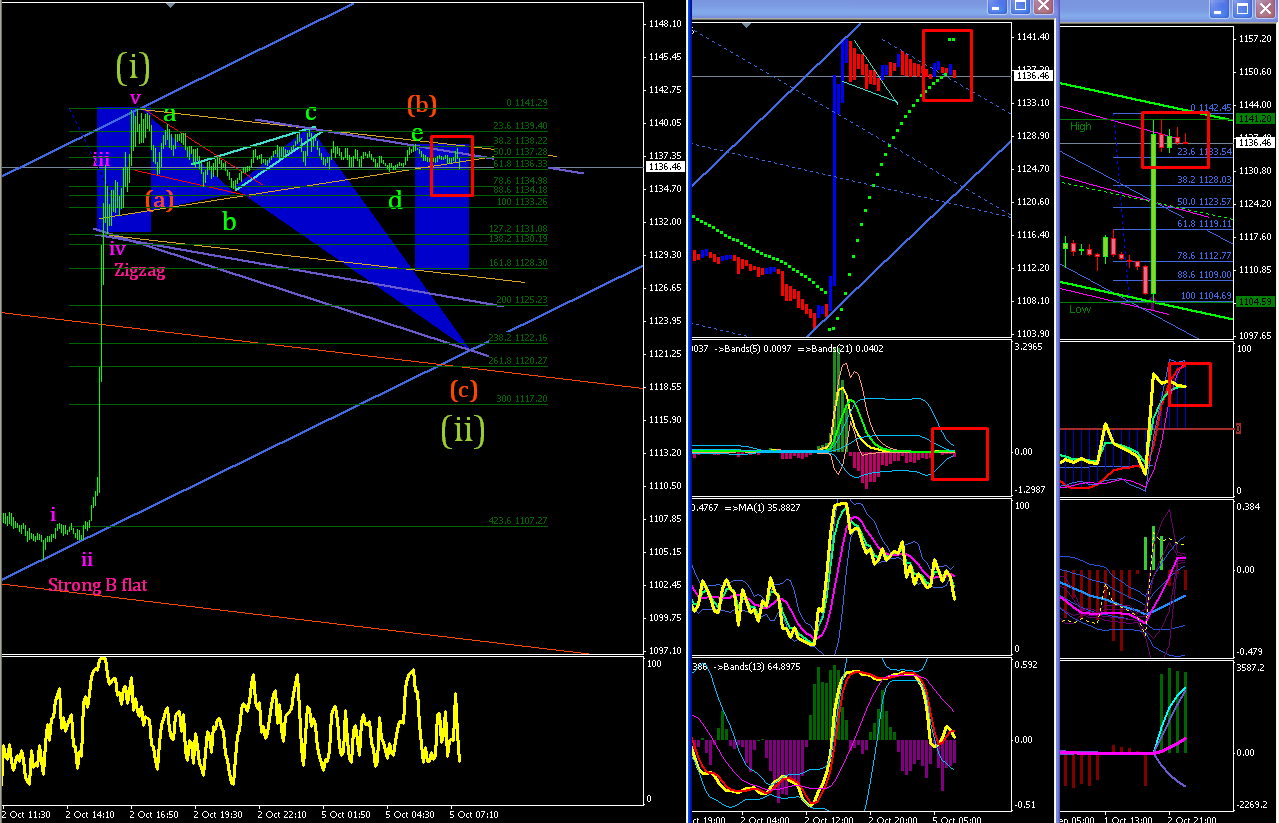The image size is (1279, 823).
Task: Minimize the middle chart window
Action: point(996,7)
